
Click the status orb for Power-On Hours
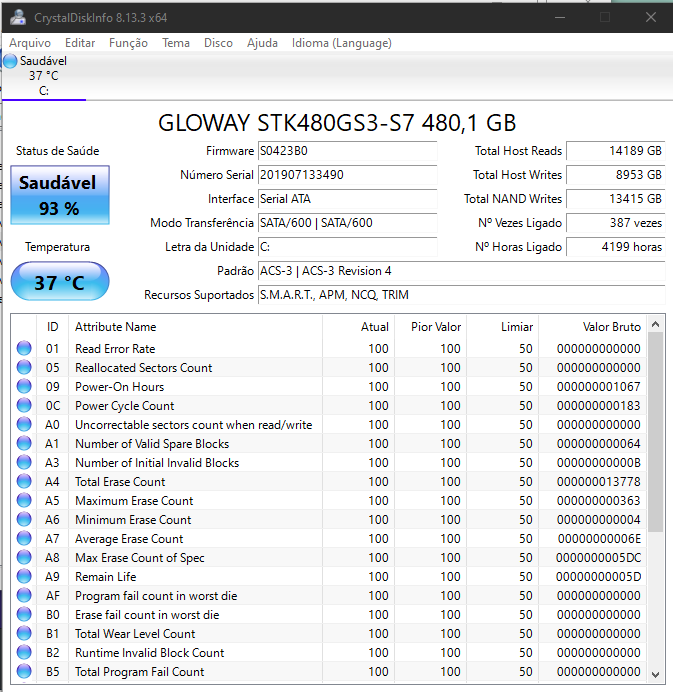point(24,386)
